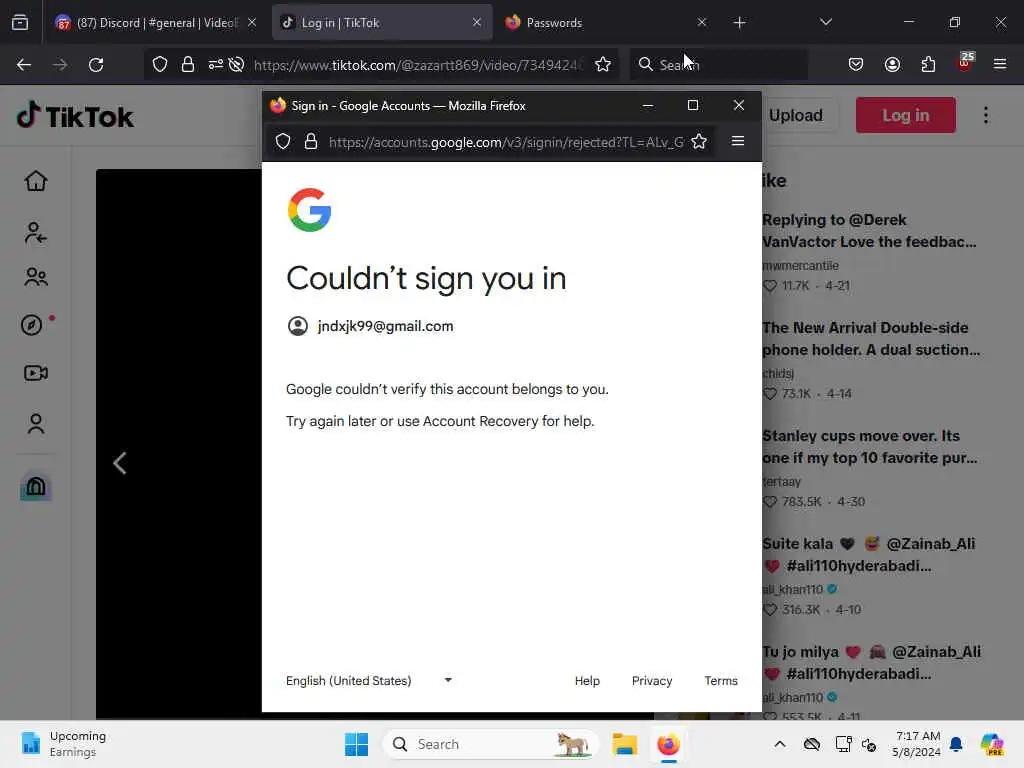The image size is (1024, 768).
Task: Click the popup tracking protection shield icon
Action: [x=283, y=142]
